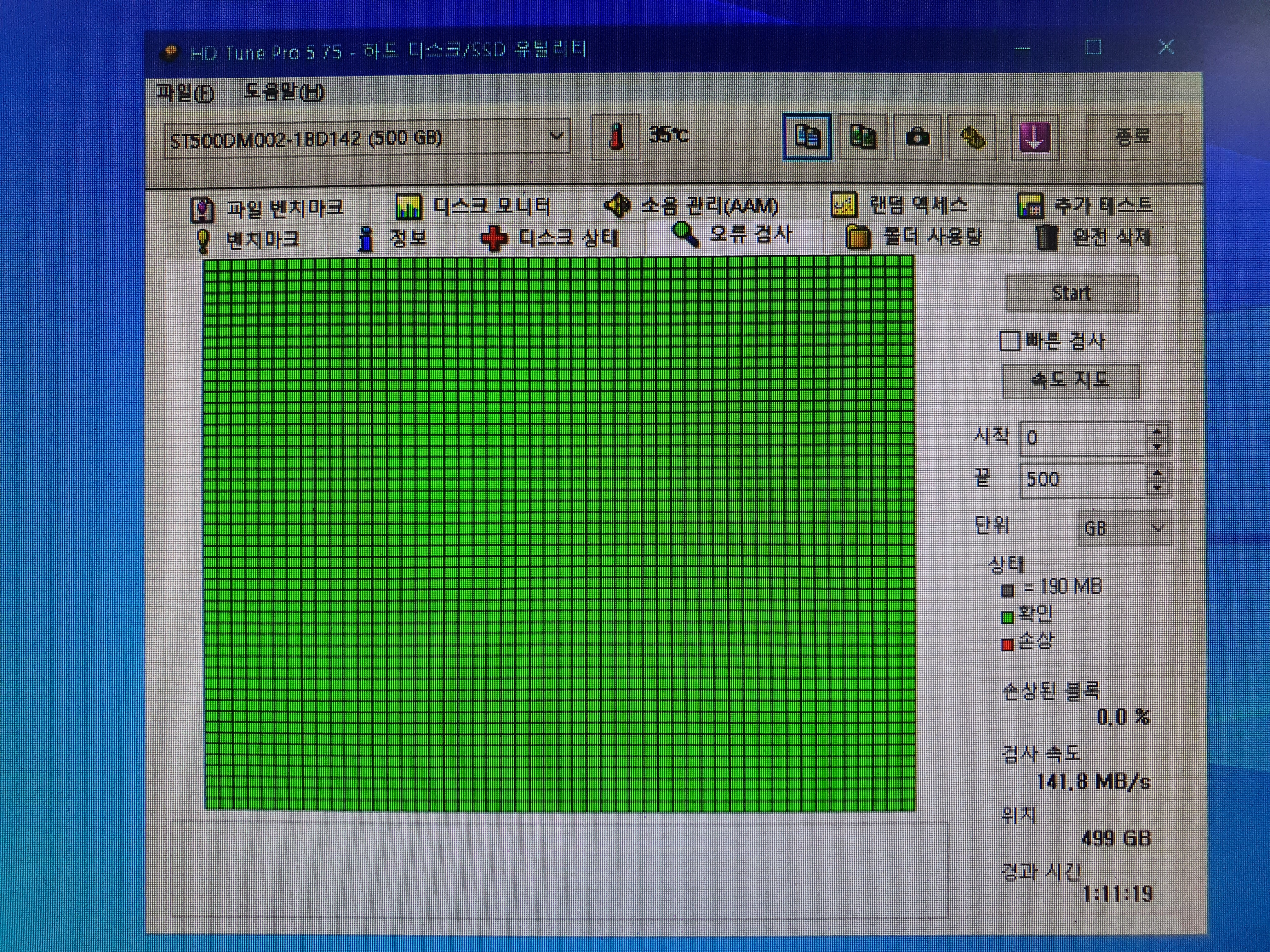Click the camera save screenshot icon
1270x952 pixels.
tap(917, 138)
